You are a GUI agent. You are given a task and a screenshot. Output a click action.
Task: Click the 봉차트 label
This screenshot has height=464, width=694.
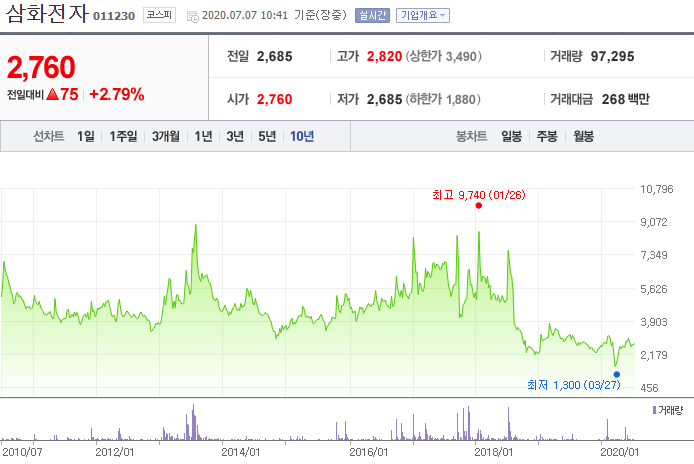[x=471, y=136]
